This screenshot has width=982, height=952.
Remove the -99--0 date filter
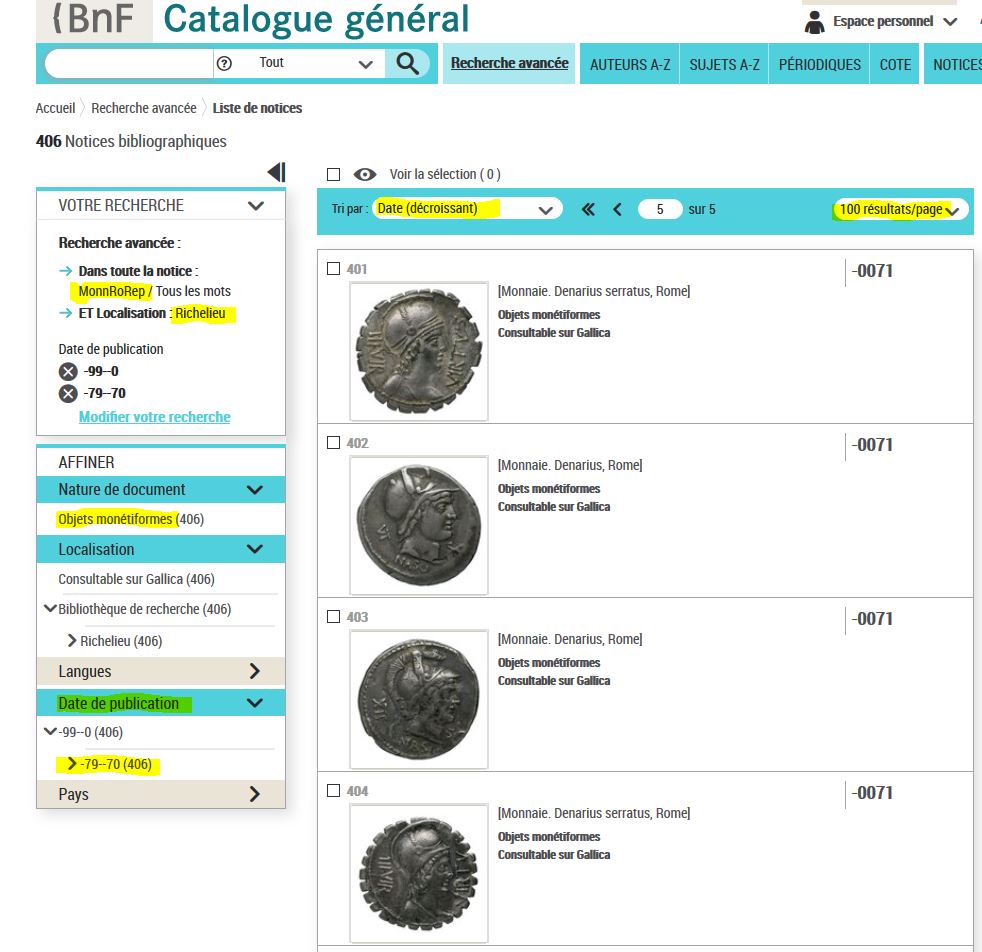click(x=68, y=371)
